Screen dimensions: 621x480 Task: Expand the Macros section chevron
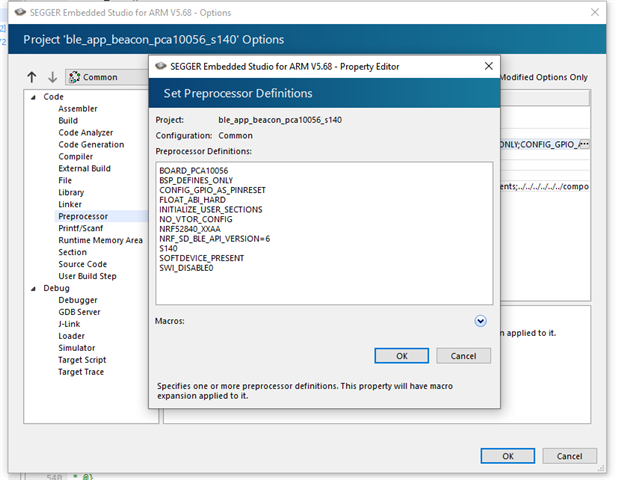point(480,321)
